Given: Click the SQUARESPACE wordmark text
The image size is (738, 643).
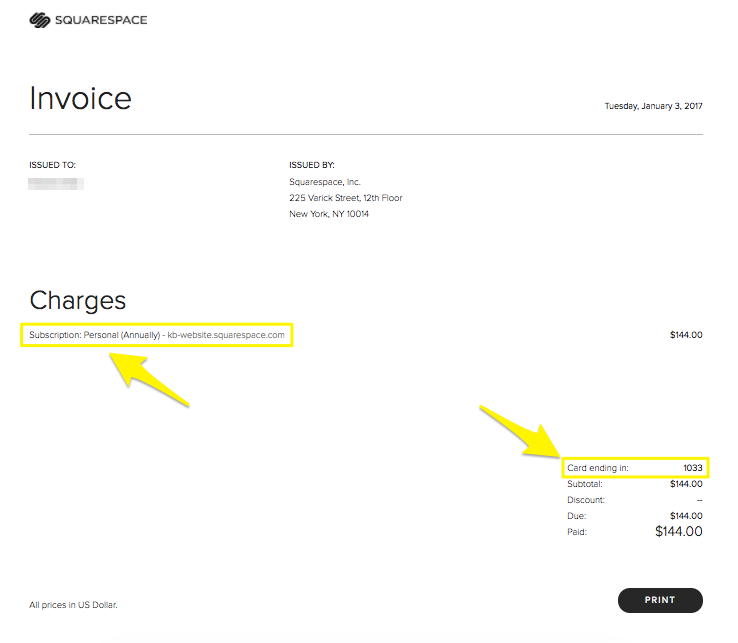Looking at the screenshot, I should (x=101, y=19).
